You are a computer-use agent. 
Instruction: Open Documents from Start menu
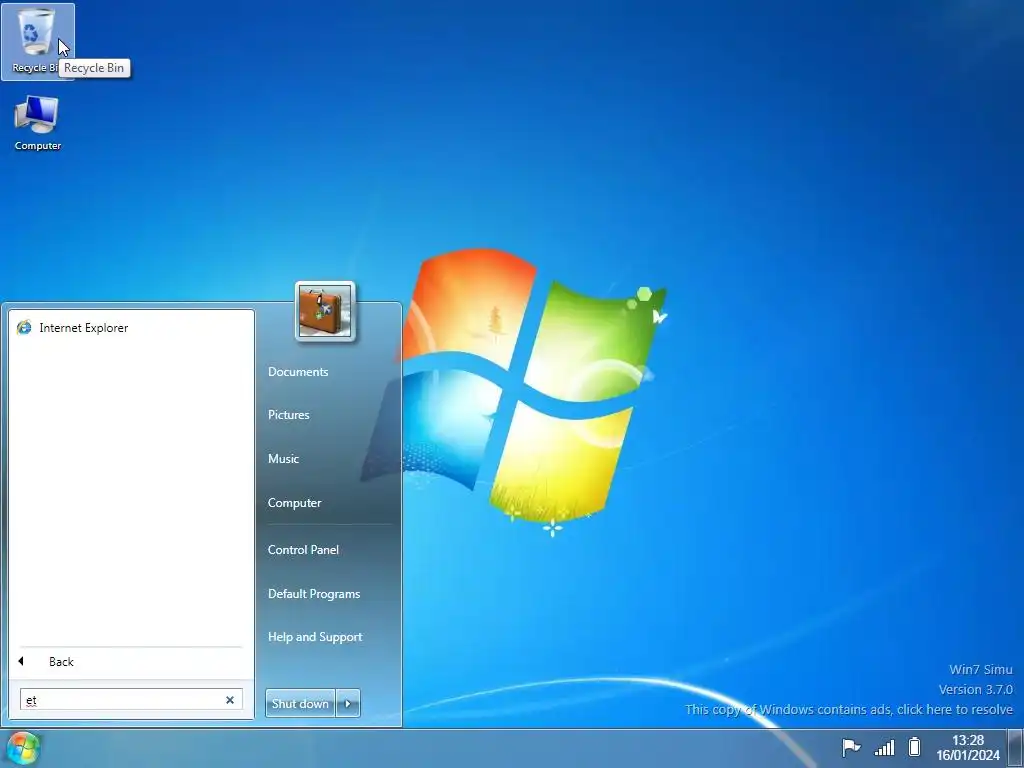click(298, 372)
